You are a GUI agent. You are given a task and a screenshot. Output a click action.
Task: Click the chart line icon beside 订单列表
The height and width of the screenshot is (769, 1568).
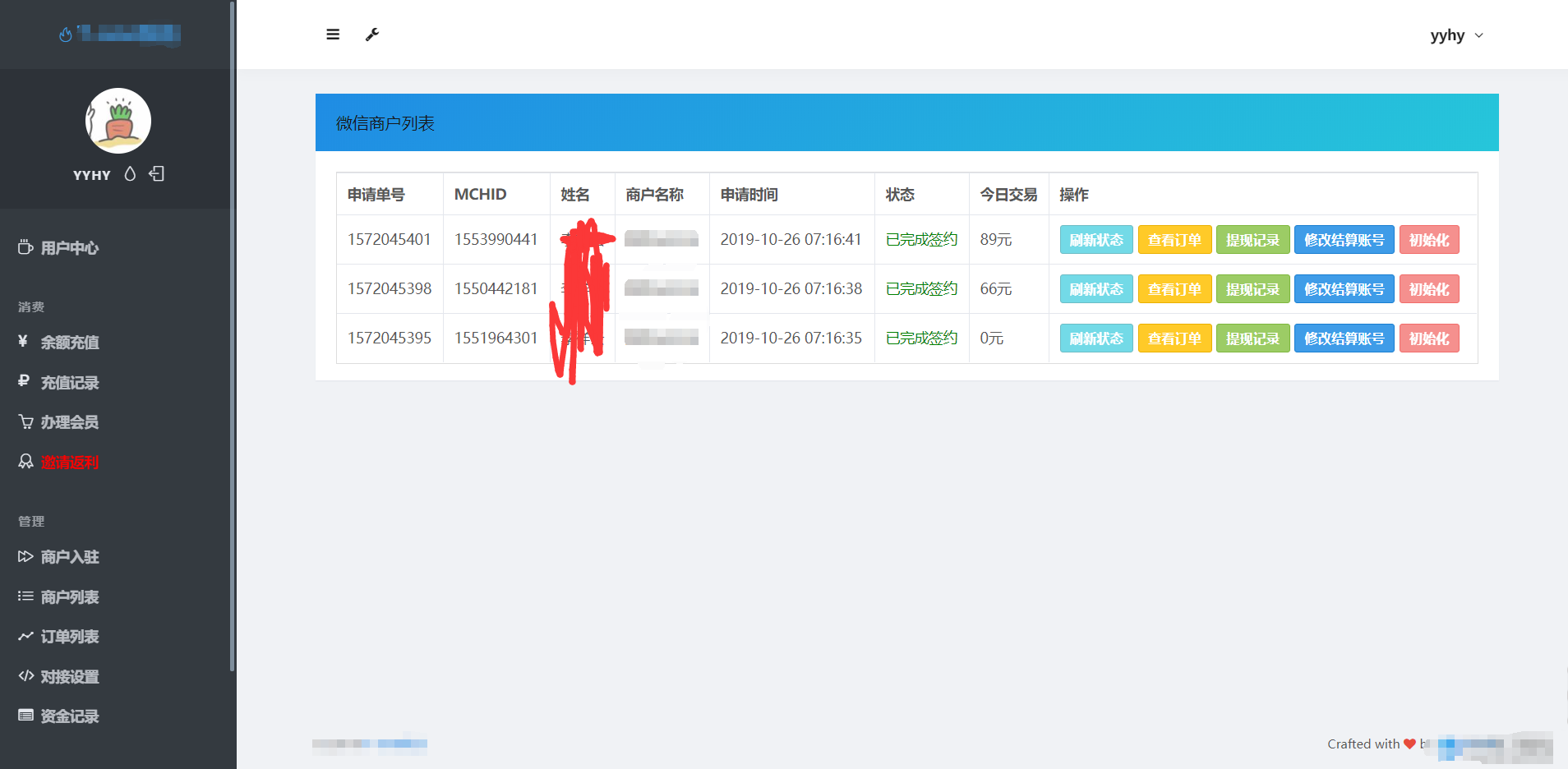click(x=26, y=637)
